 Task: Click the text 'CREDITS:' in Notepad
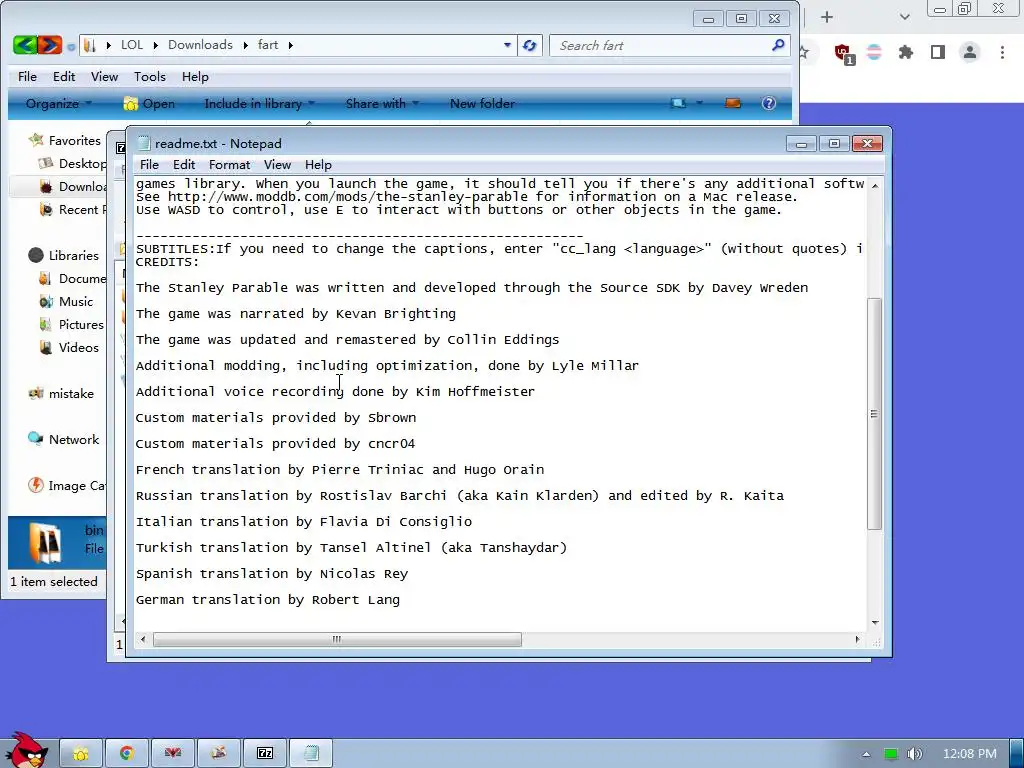click(x=167, y=262)
